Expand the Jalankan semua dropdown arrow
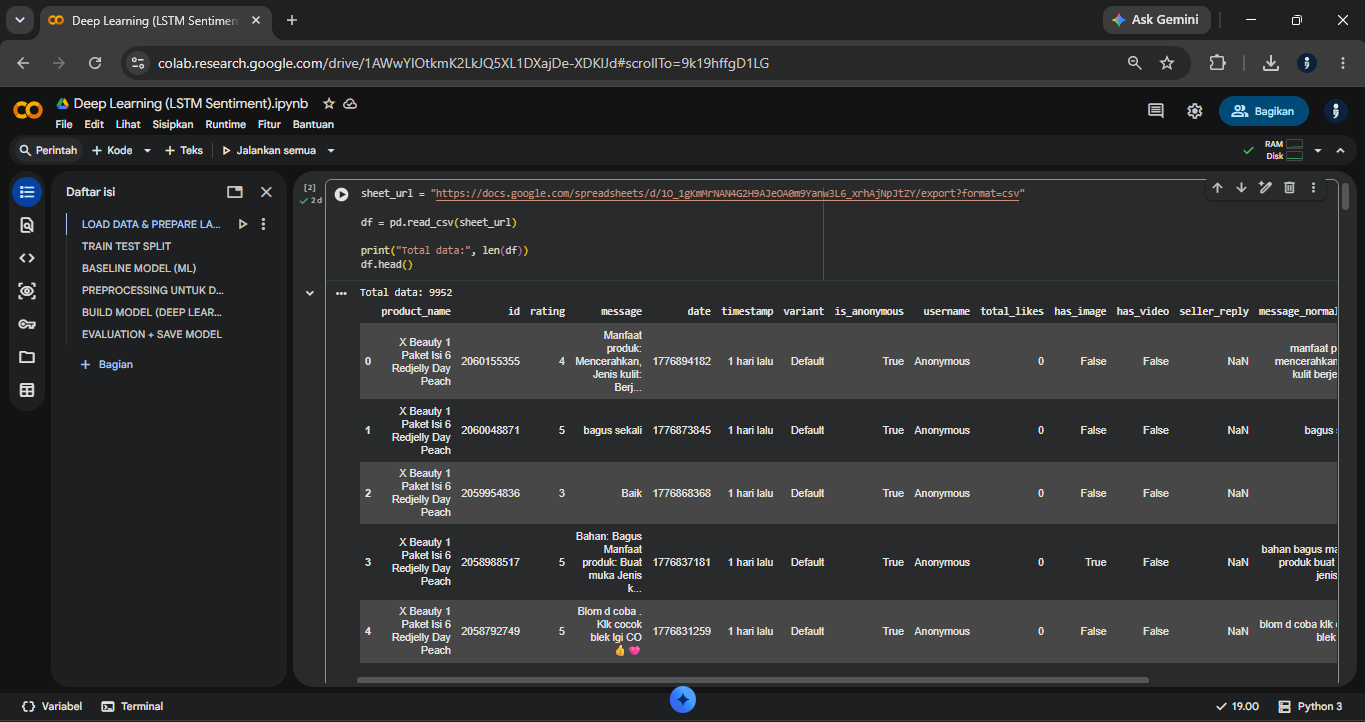 tap(331, 151)
